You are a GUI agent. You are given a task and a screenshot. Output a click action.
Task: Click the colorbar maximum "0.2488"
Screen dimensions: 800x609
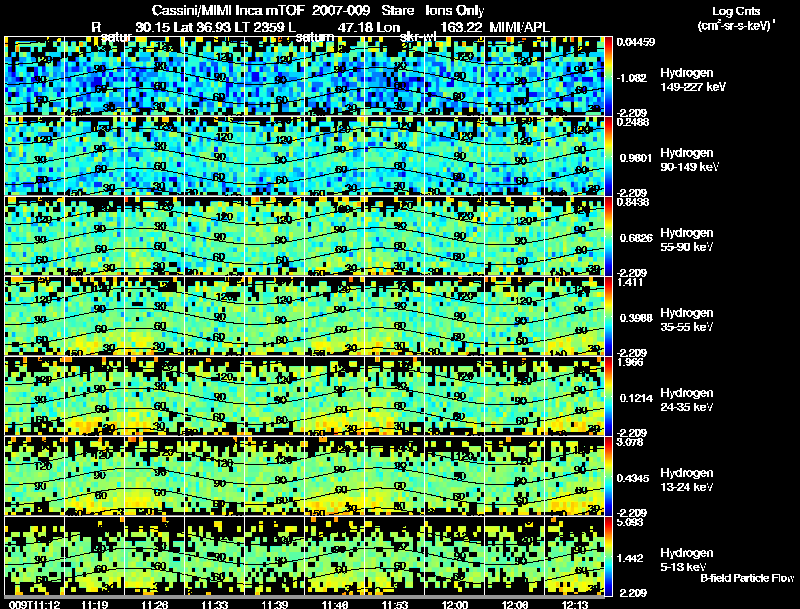tap(633, 122)
